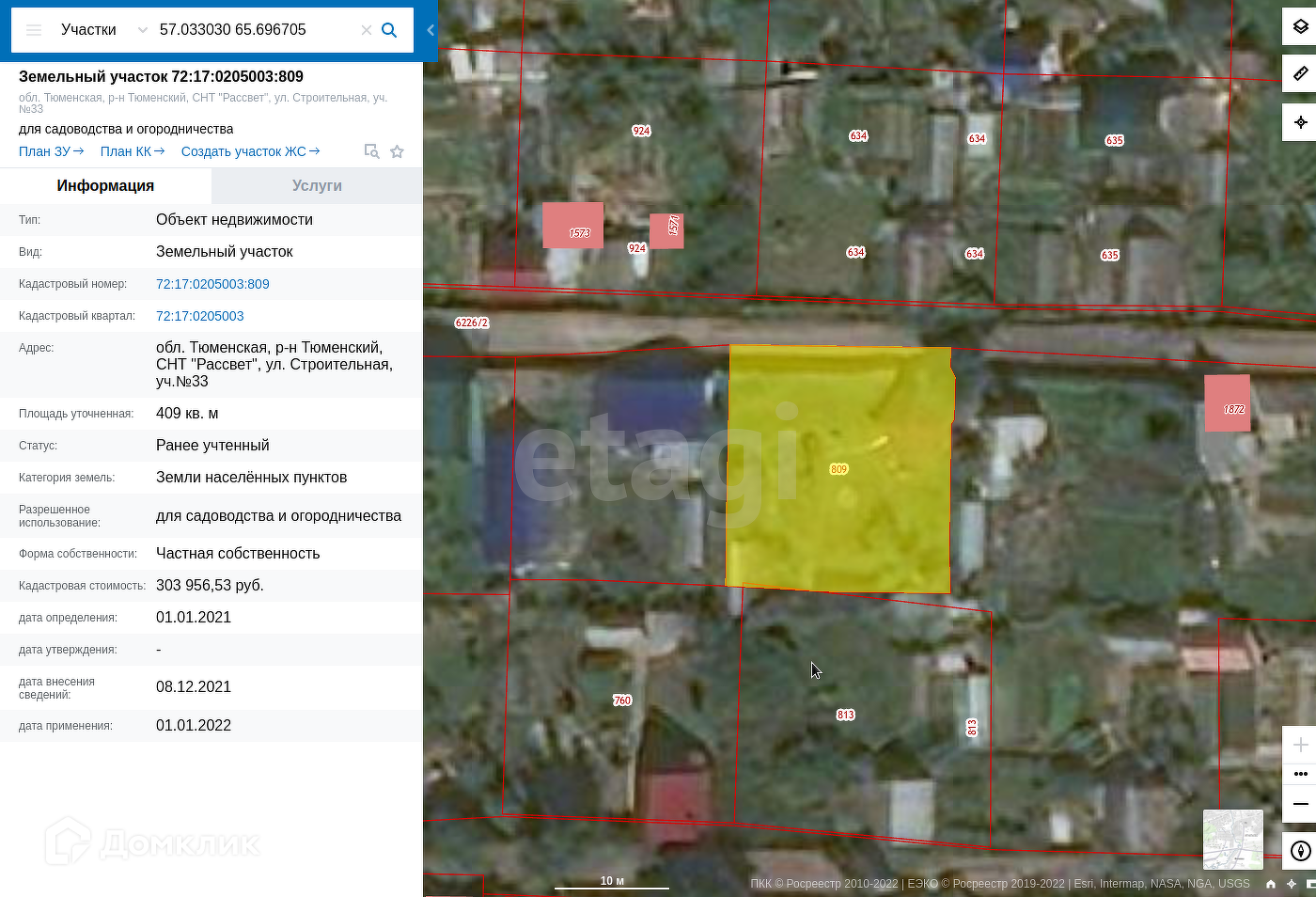This screenshot has width=1316, height=897.
Task: Open the three-dots zoom options
Action: coord(1300,774)
